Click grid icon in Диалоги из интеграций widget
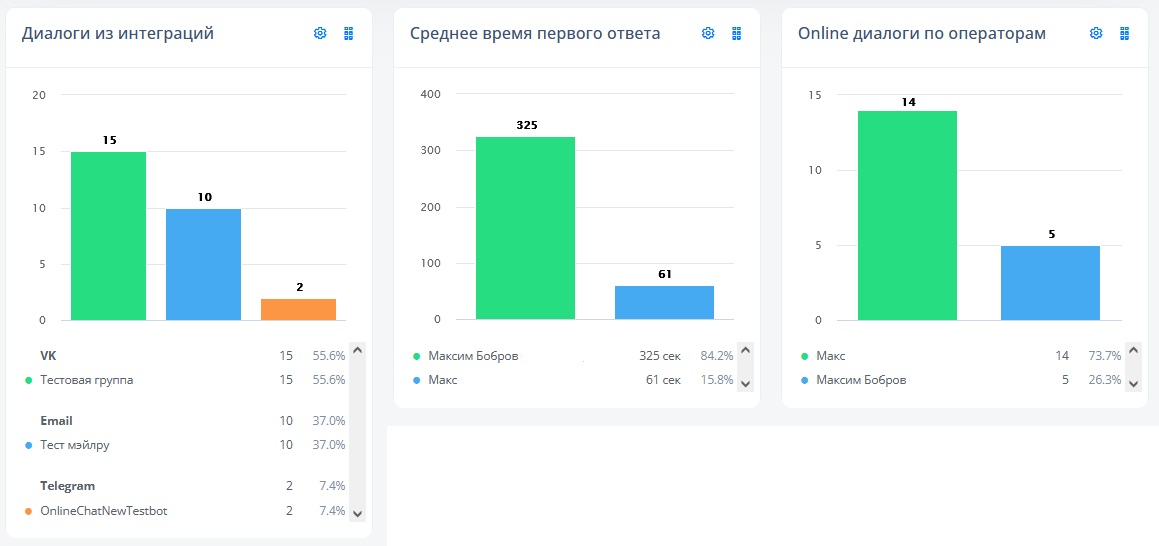 349,33
